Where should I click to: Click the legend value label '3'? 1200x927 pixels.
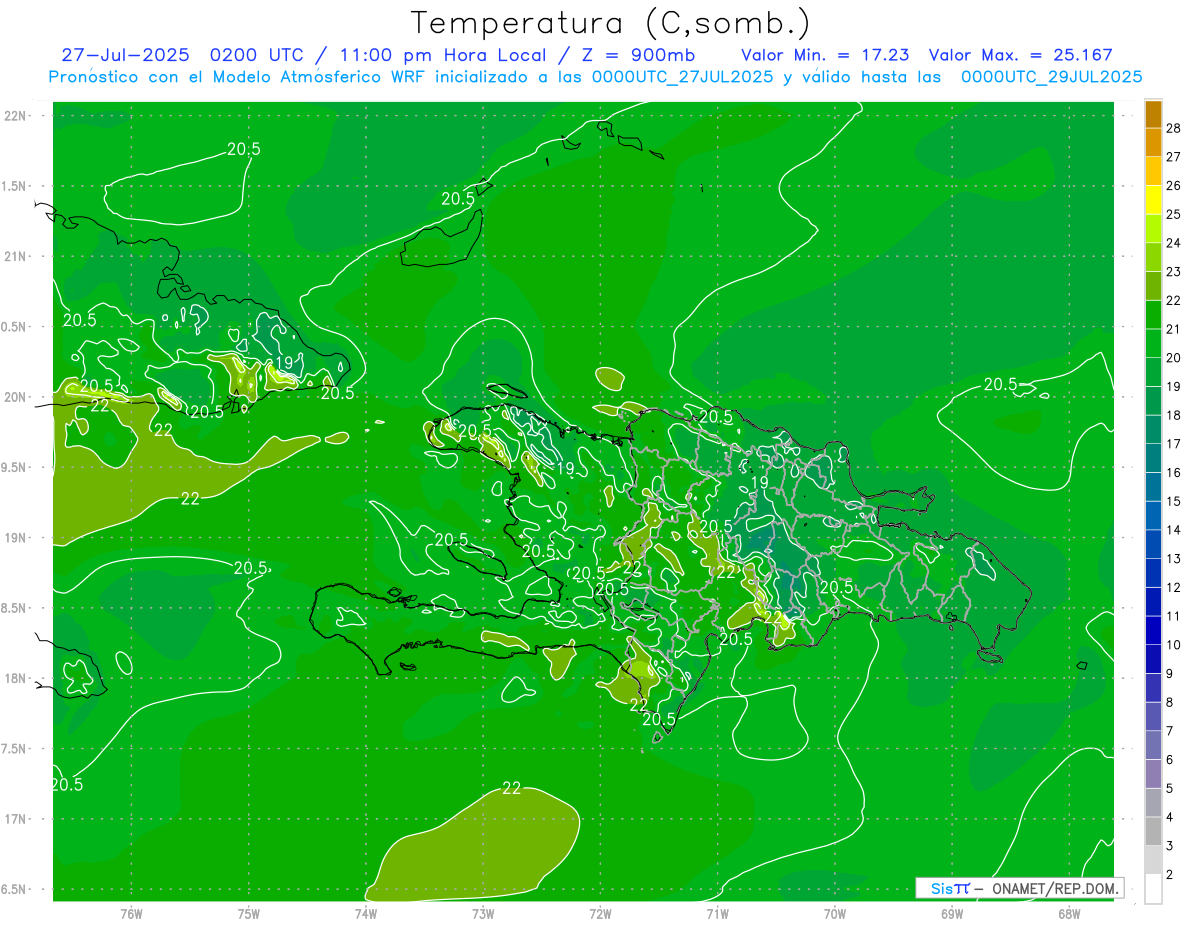click(1169, 846)
